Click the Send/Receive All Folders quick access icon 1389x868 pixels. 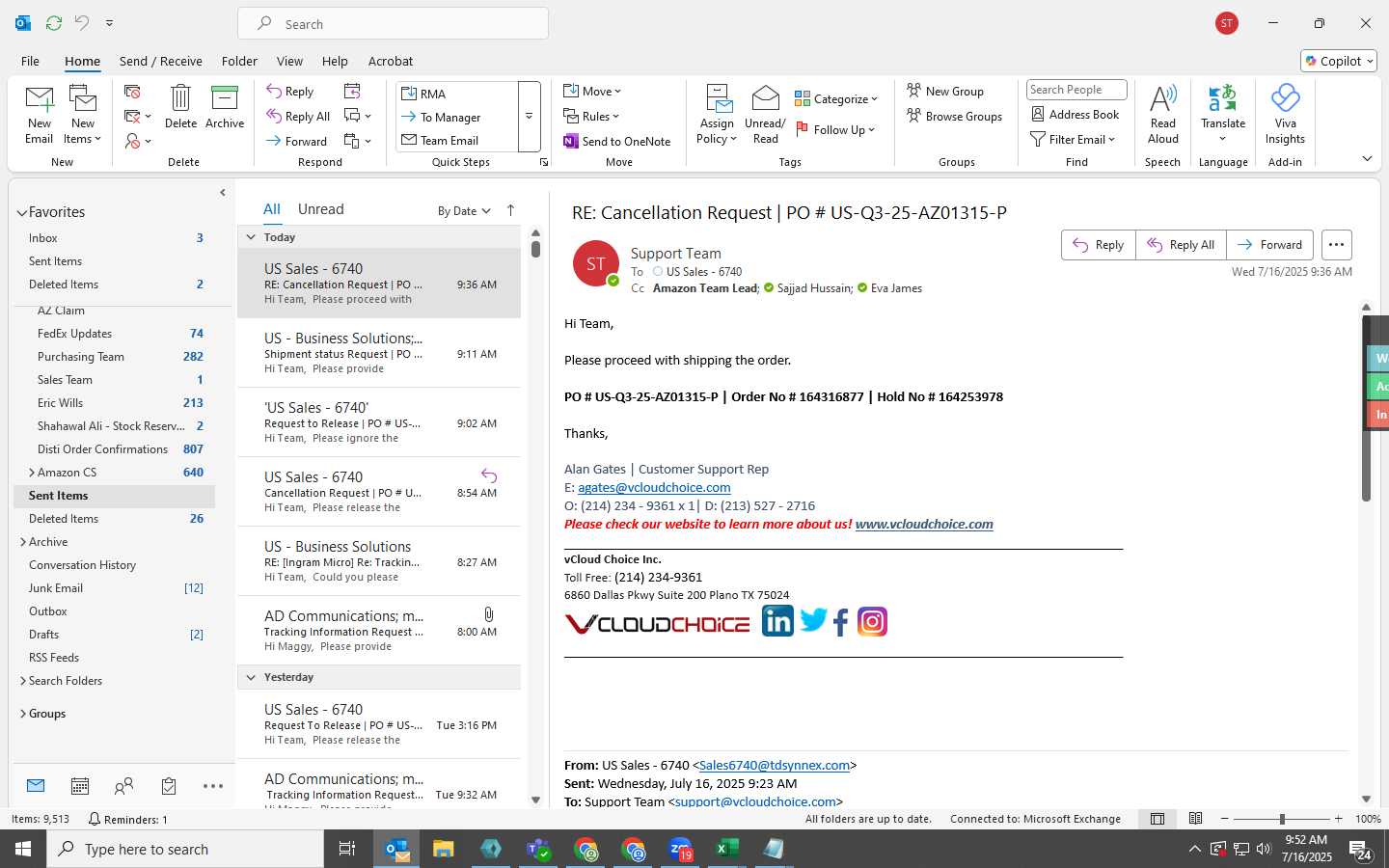(x=54, y=22)
